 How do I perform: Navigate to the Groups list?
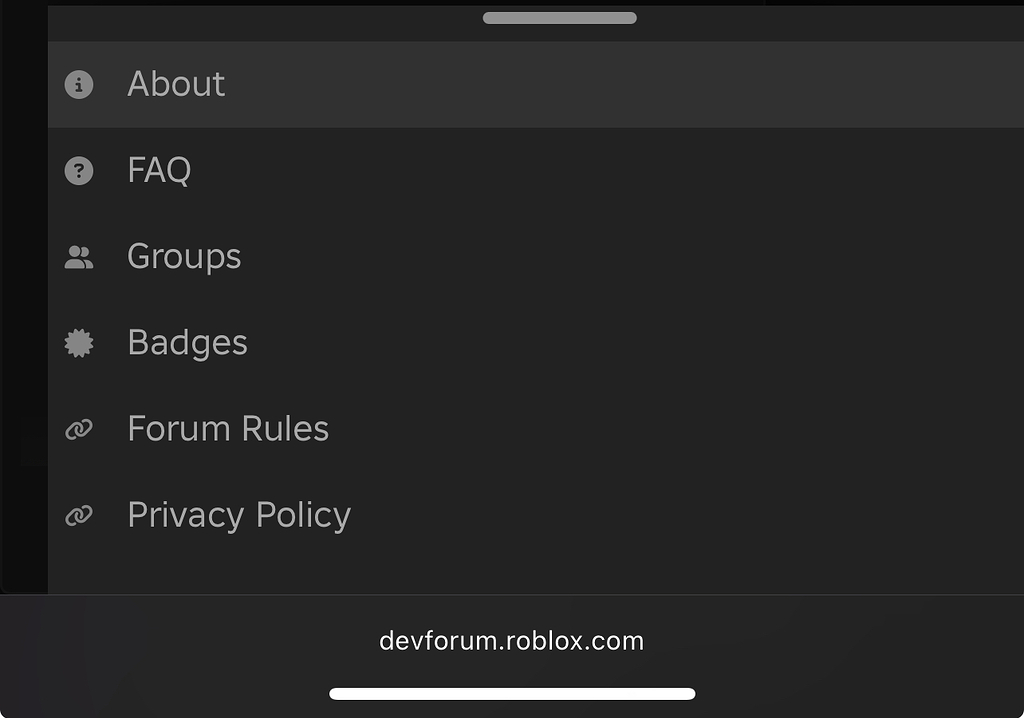pos(183,256)
